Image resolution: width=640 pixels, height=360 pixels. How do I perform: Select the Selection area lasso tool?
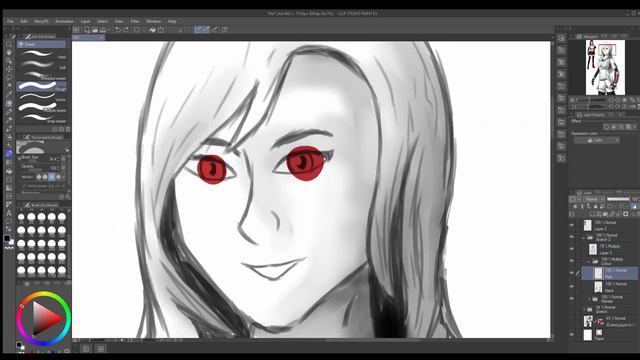click(x=9, y=78)
